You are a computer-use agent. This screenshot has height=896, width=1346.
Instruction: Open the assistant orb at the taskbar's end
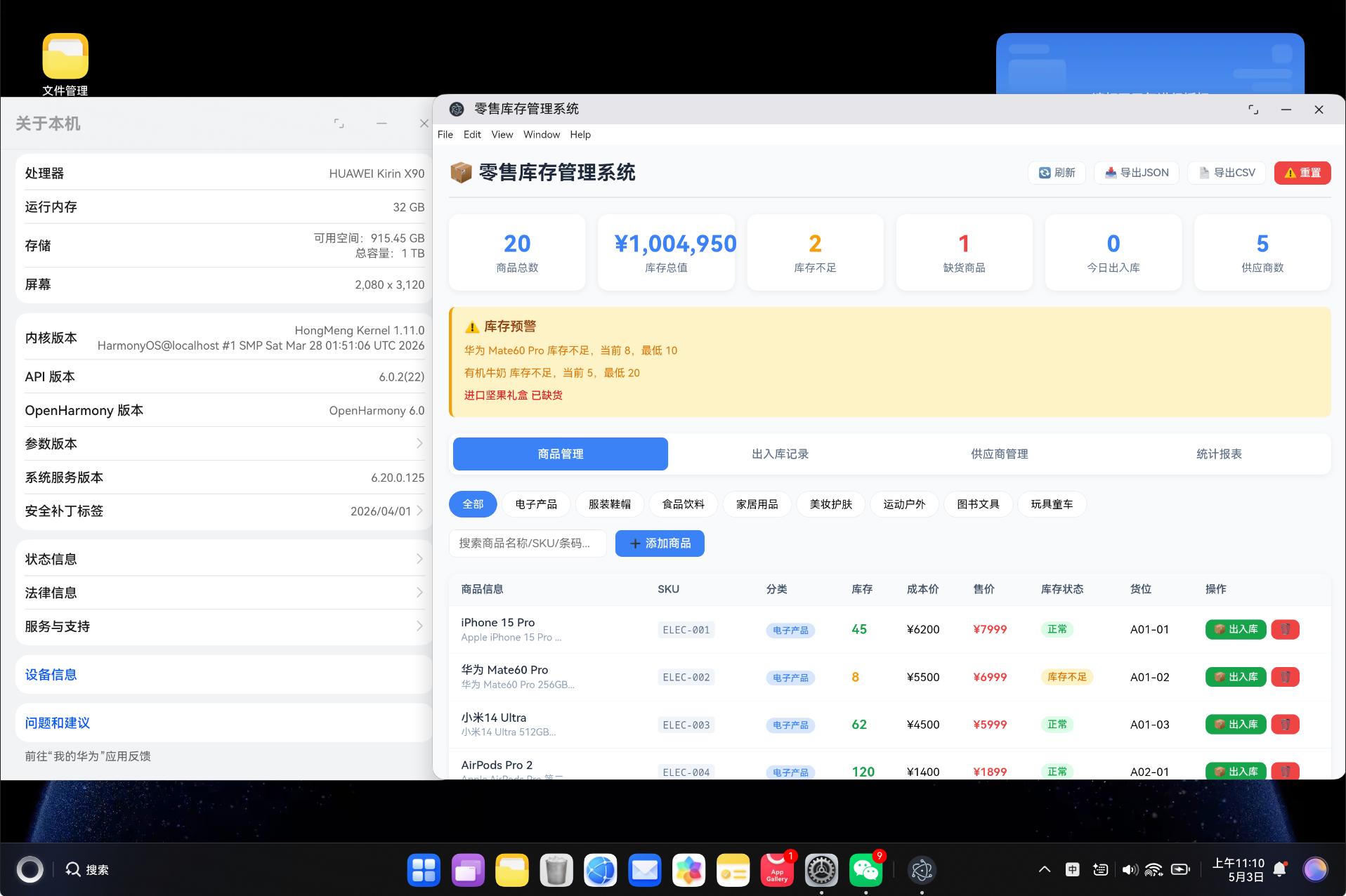tap(1315, 869)
